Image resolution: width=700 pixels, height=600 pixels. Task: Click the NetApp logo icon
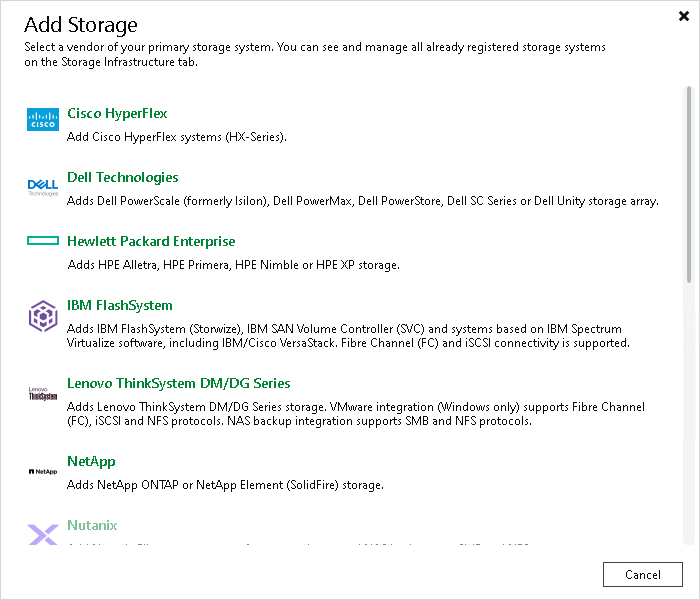pyautogui.click(x=43, y=471)
